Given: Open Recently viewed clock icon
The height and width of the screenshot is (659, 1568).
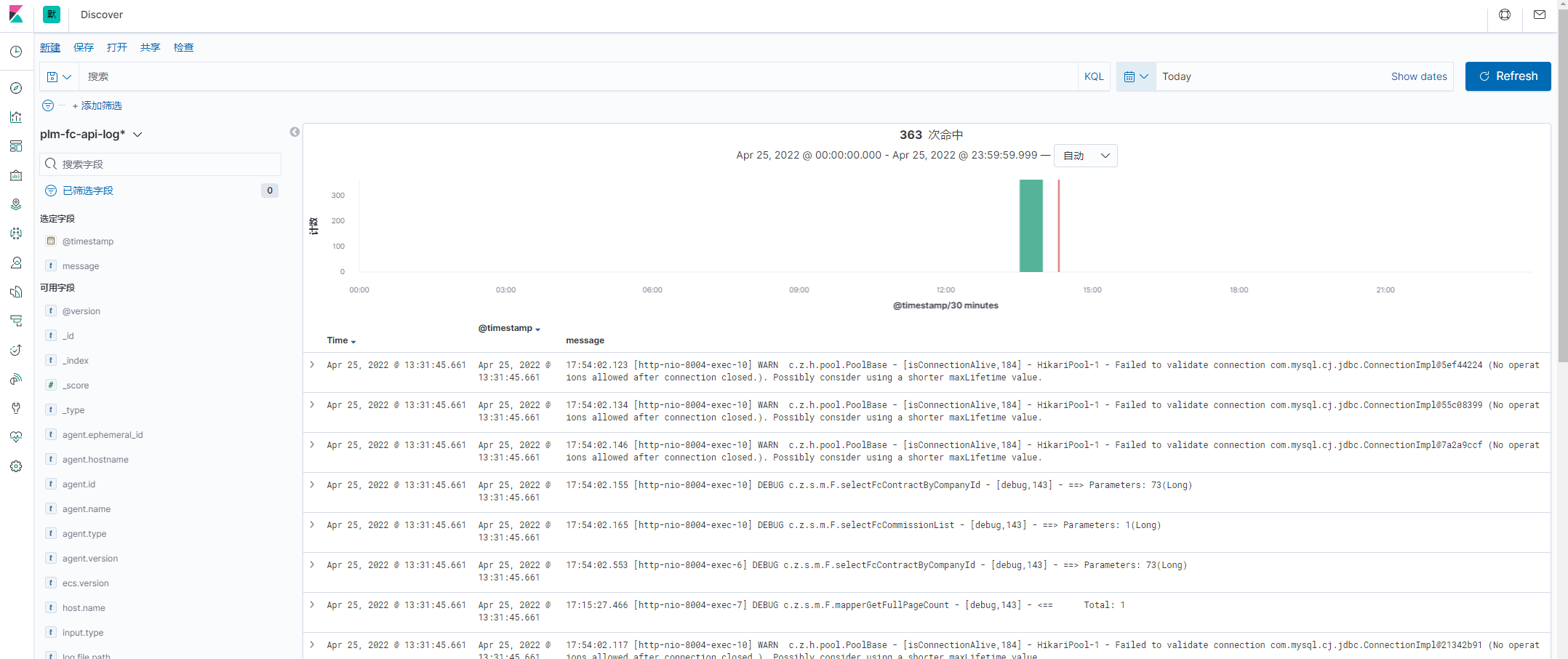Looking at the screenshot, I should [x=16, y=52].
